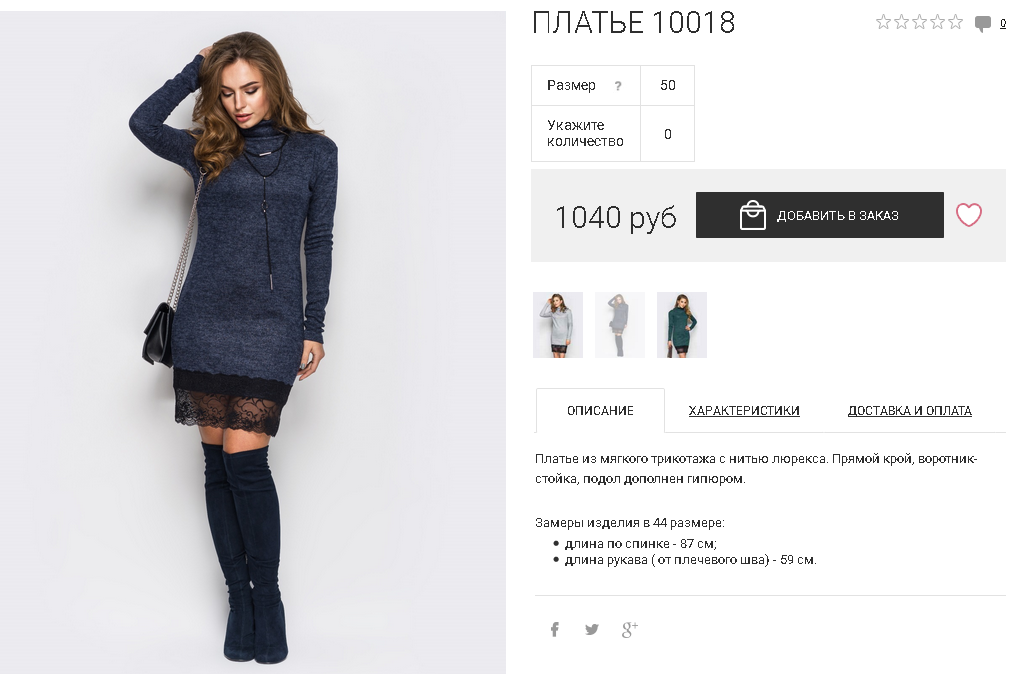This screenshot has width=1029, height=674.
Task: Open comments via speech bubble icon
Action: pyautogui.click(x=982, y=24)
